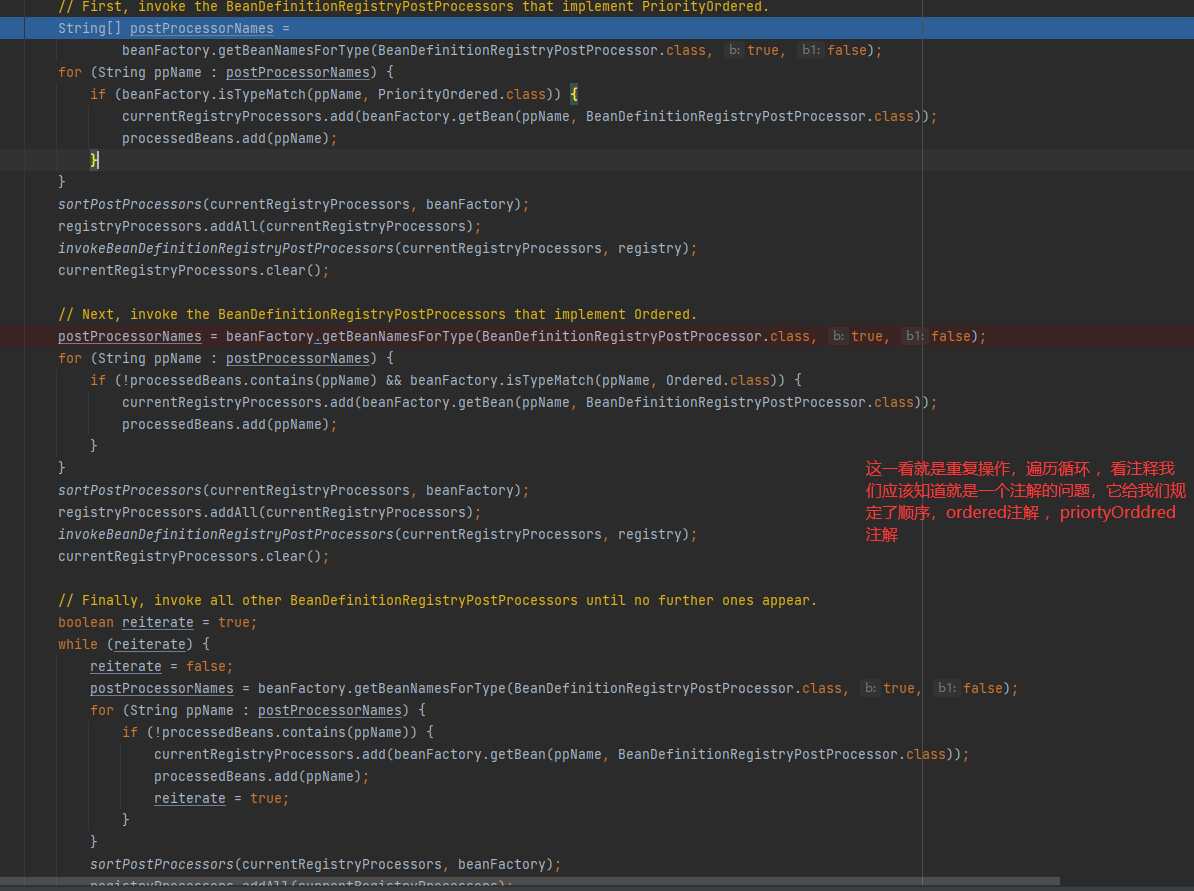Viewport: 1194px width, 891px height.
Task: Click the yellow-highlighted closing brace at the caret
Action: (x=94, y=160)
